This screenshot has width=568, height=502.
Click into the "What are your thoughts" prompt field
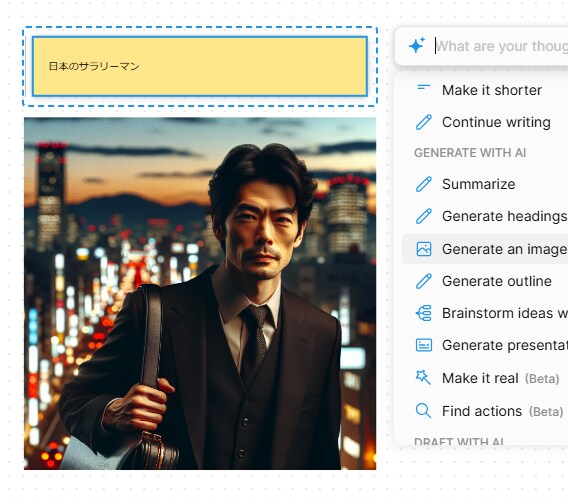pyautogui.click(x=502, y=46)
